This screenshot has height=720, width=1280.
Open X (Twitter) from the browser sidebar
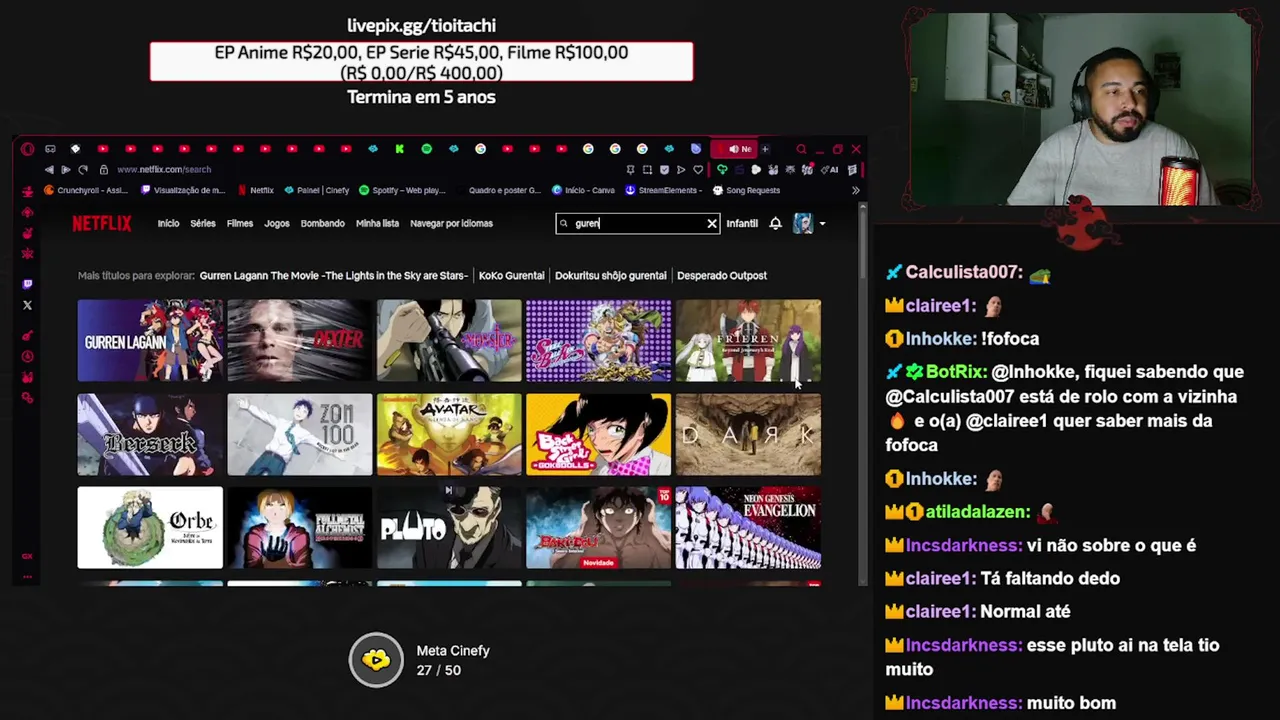pos(27,305)
